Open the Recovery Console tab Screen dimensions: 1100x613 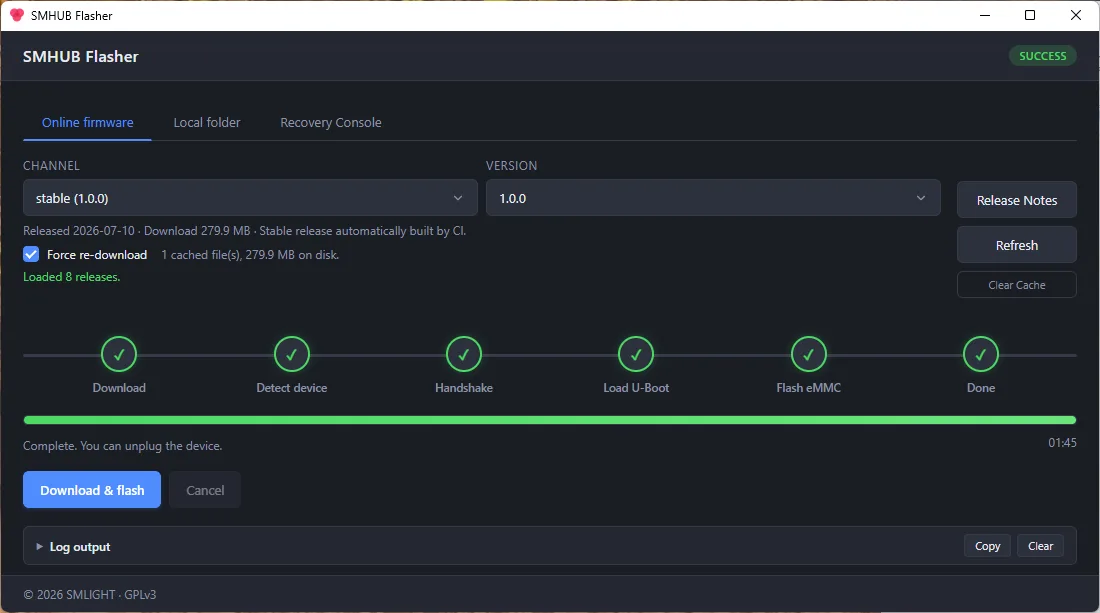point(330,123)
